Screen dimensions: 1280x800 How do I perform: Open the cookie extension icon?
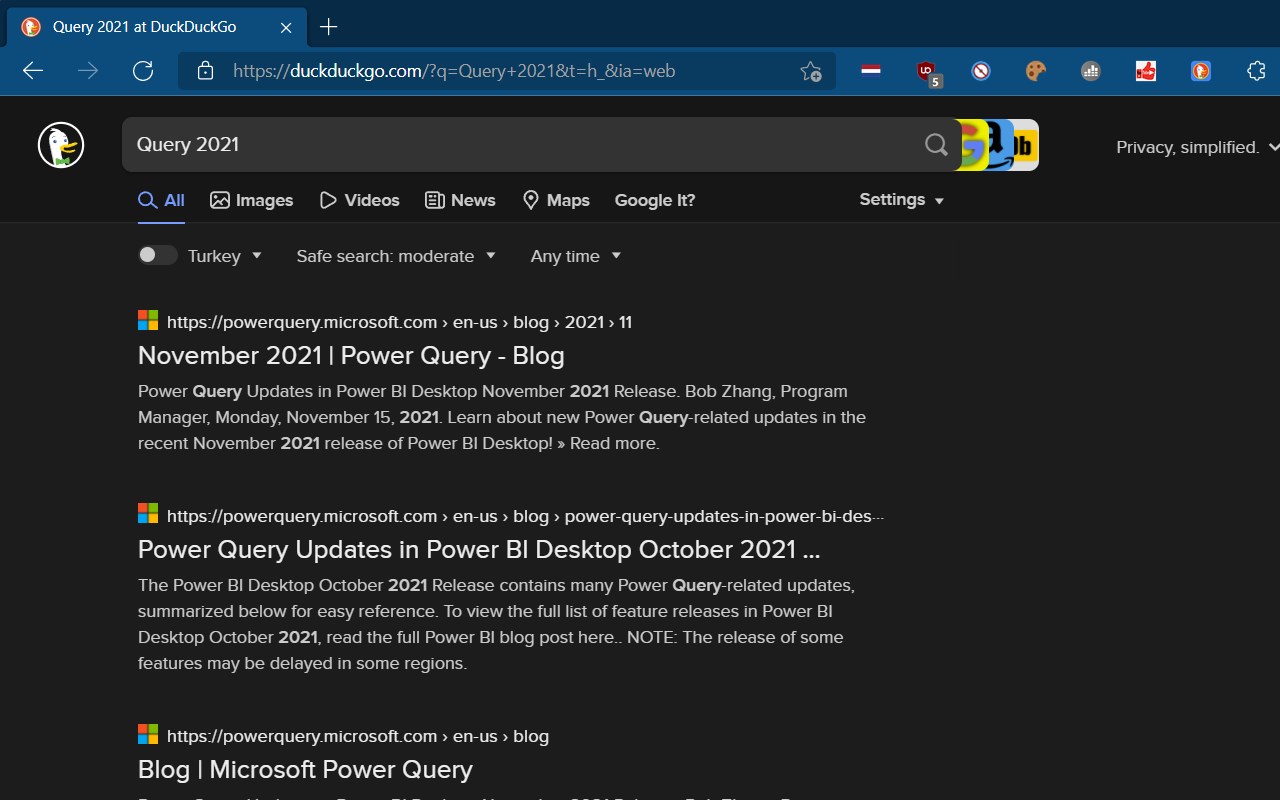point(1036,71)
